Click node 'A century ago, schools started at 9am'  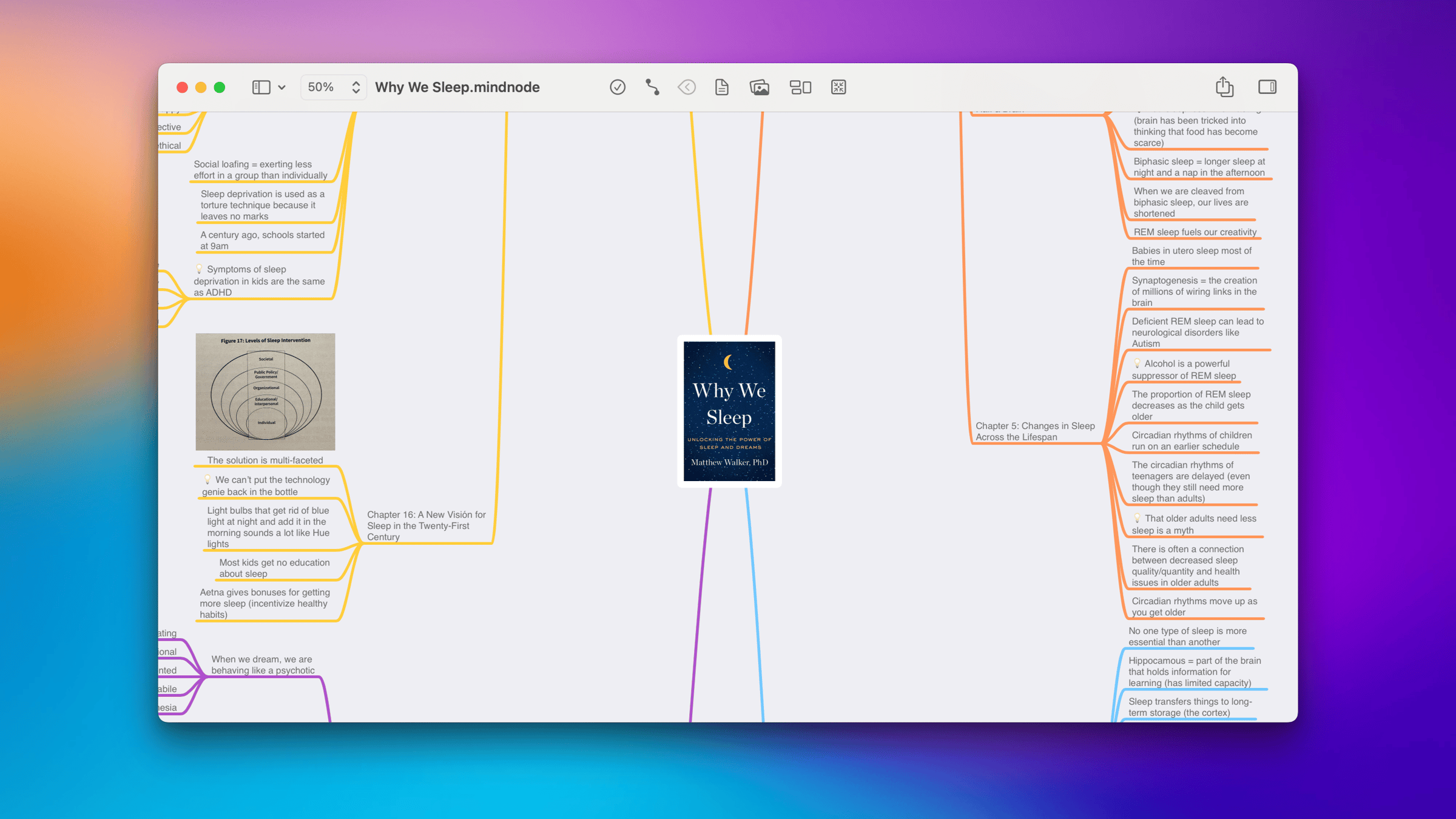pyautogui.click(x=262, y=240)
